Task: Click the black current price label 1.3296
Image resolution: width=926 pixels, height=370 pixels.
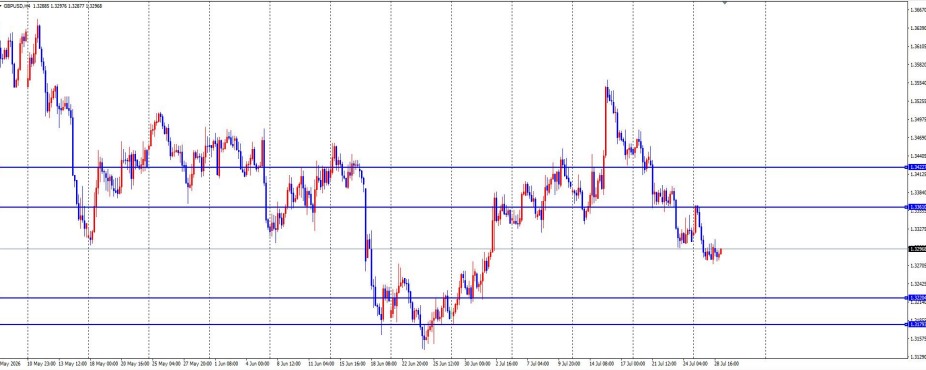Action: click(917, 249)
